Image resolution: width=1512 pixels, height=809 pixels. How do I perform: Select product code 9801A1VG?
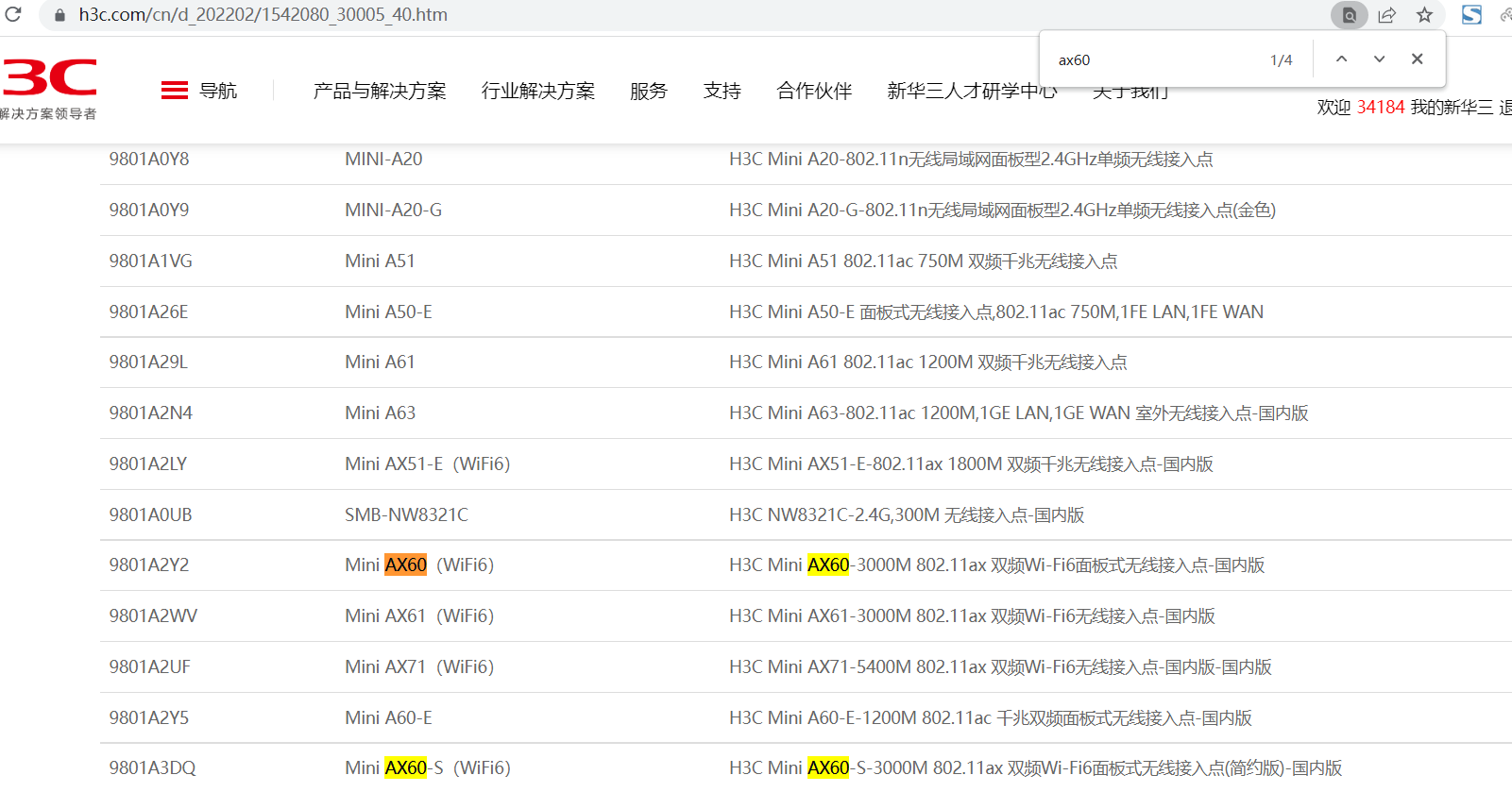150,261
